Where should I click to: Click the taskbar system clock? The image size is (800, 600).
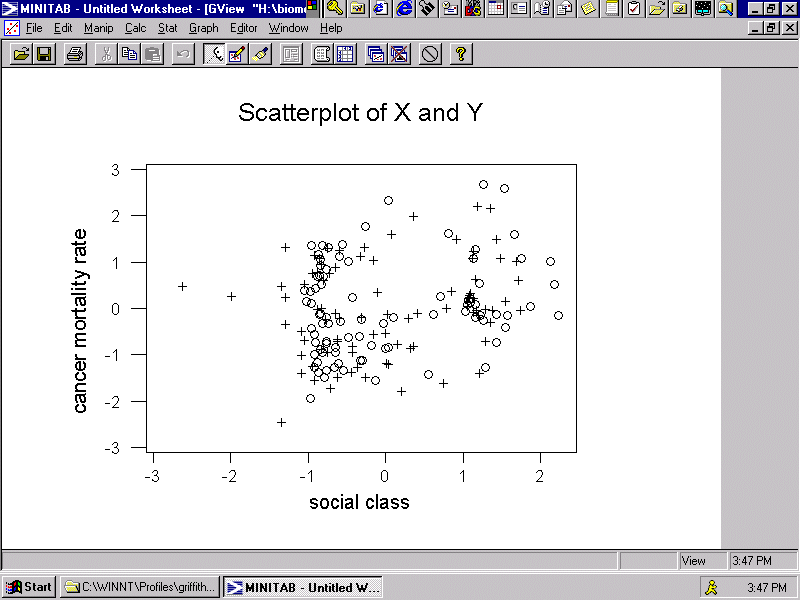coord(766,587)
